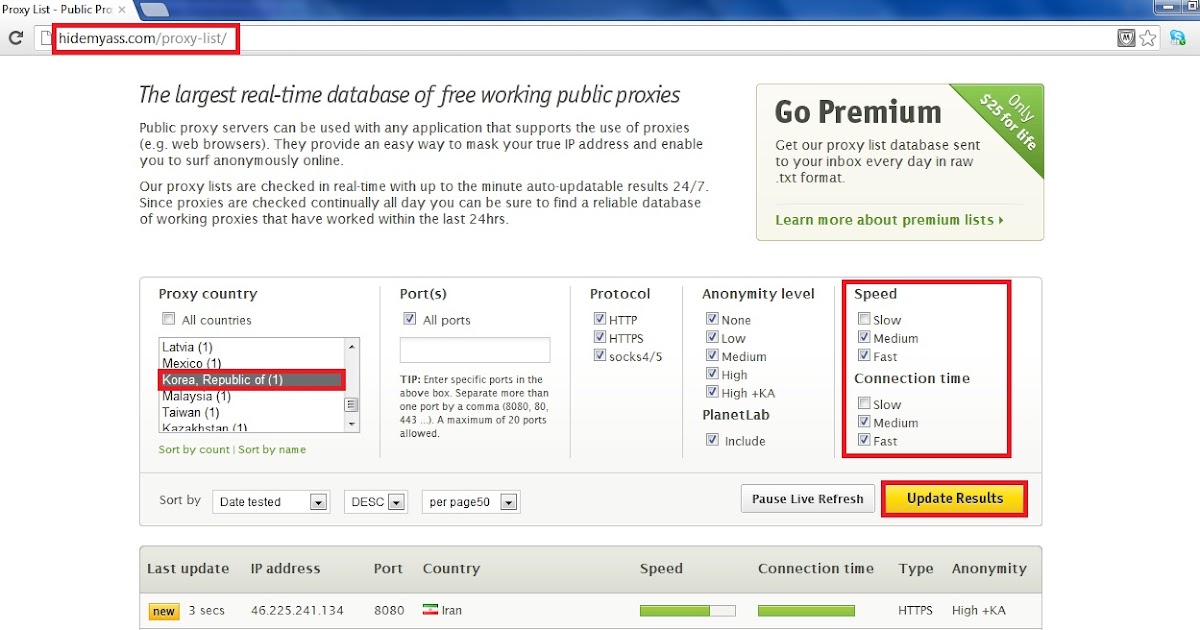Viewport: 1200px width, 630px height.
Task: Click in the ports text input box
Action: (x=475, y=350)
